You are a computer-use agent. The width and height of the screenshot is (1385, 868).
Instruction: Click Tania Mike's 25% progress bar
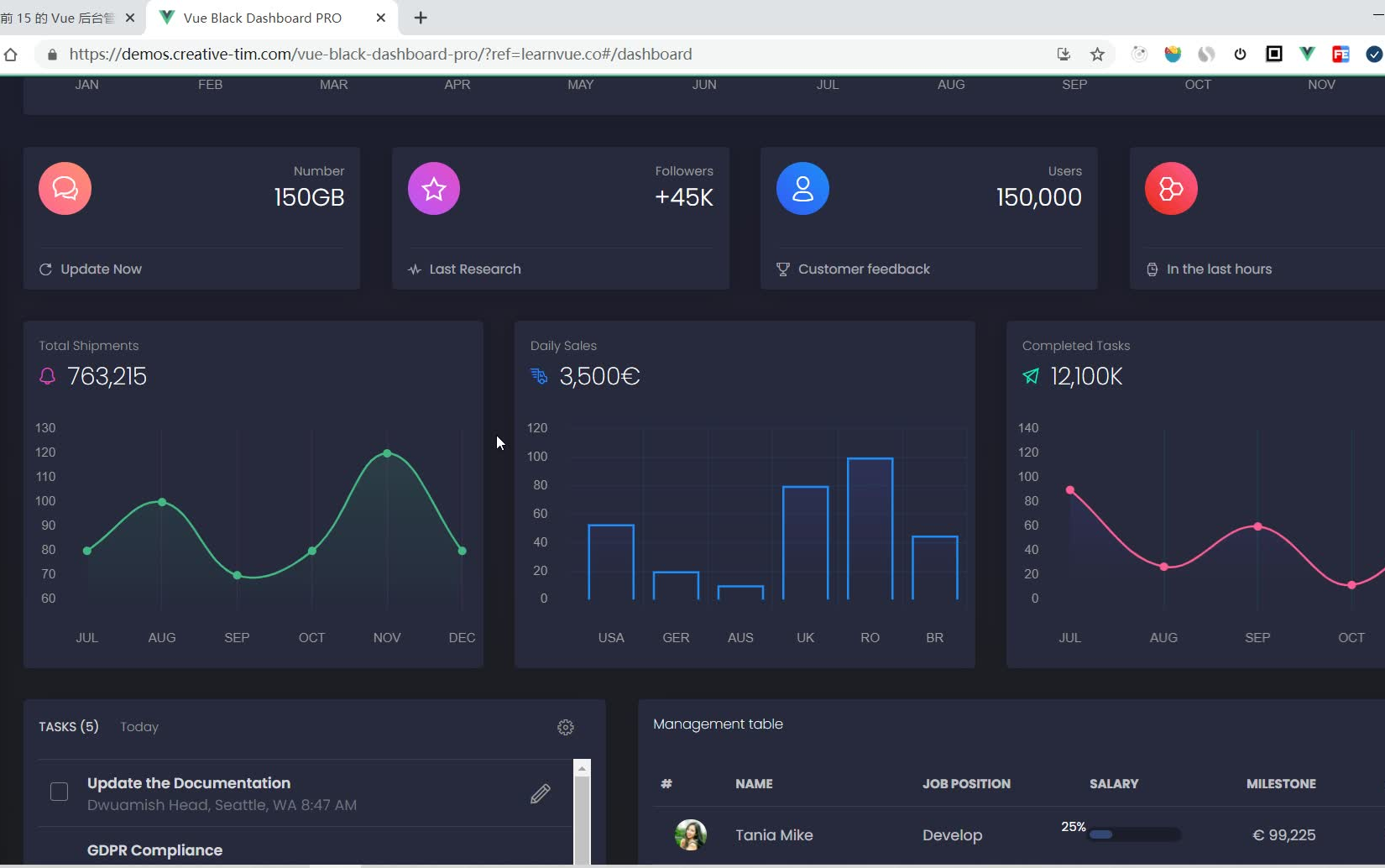coord(1135,834)
